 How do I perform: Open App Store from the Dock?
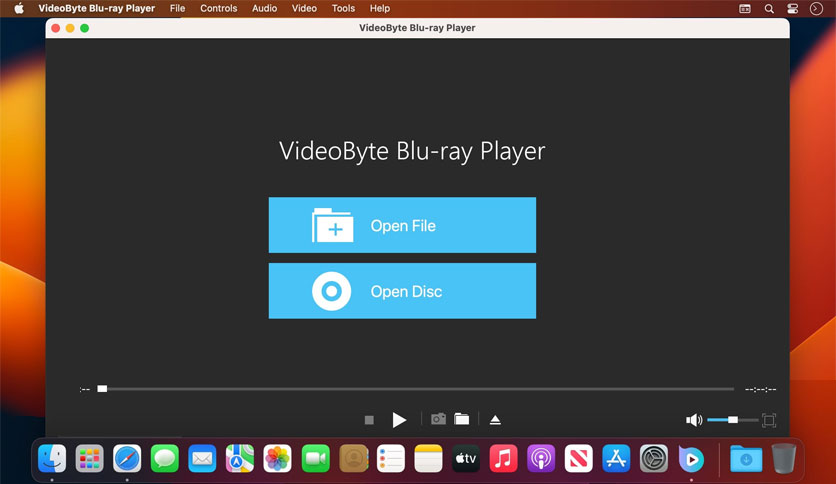click(616, 458)
